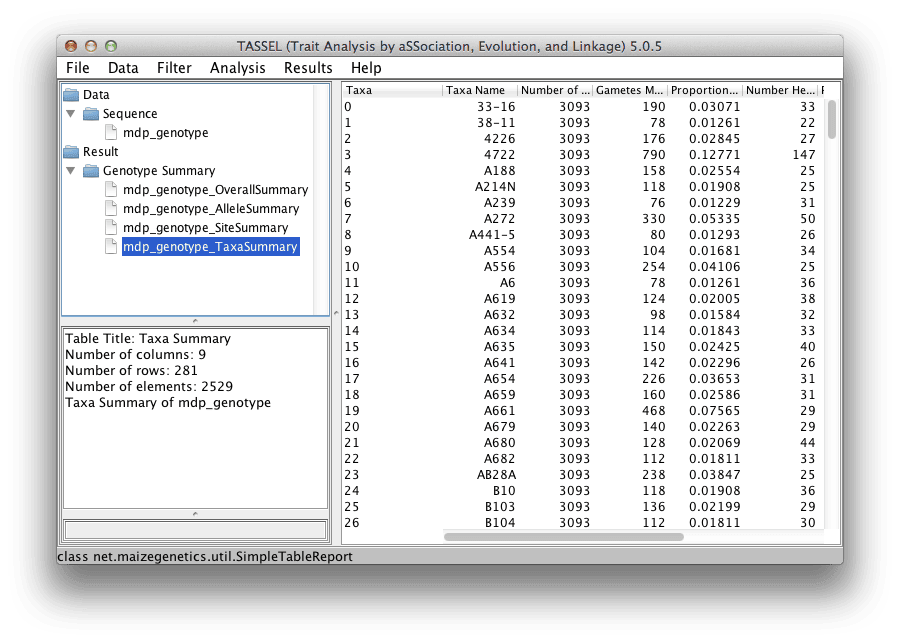Image resolution: width=900 pixels, height=643 pixels.
Task: Click number heterozygous value 147
Action: coord(804,155)
